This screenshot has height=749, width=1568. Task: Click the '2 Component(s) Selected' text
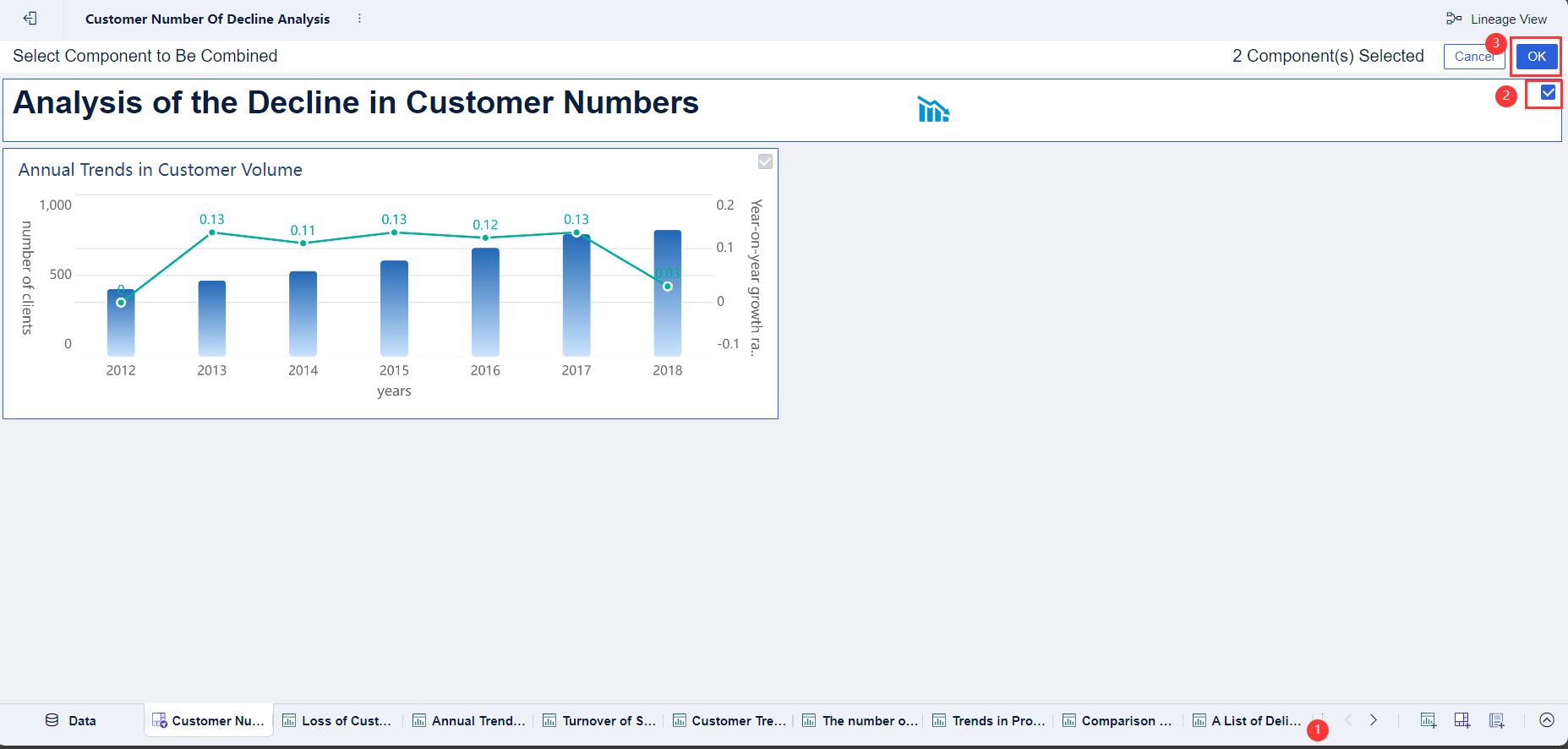click(1328, 56)
